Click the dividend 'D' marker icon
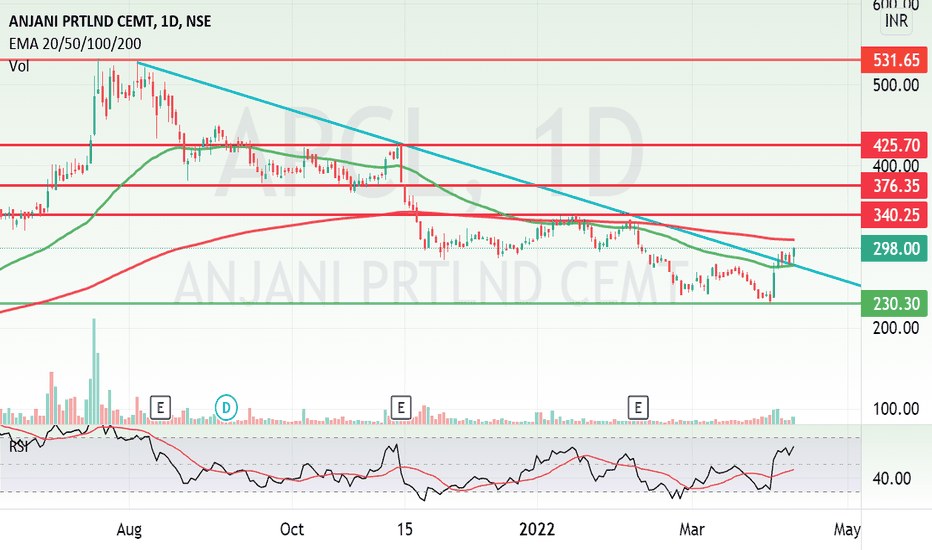 coord(226,408)
